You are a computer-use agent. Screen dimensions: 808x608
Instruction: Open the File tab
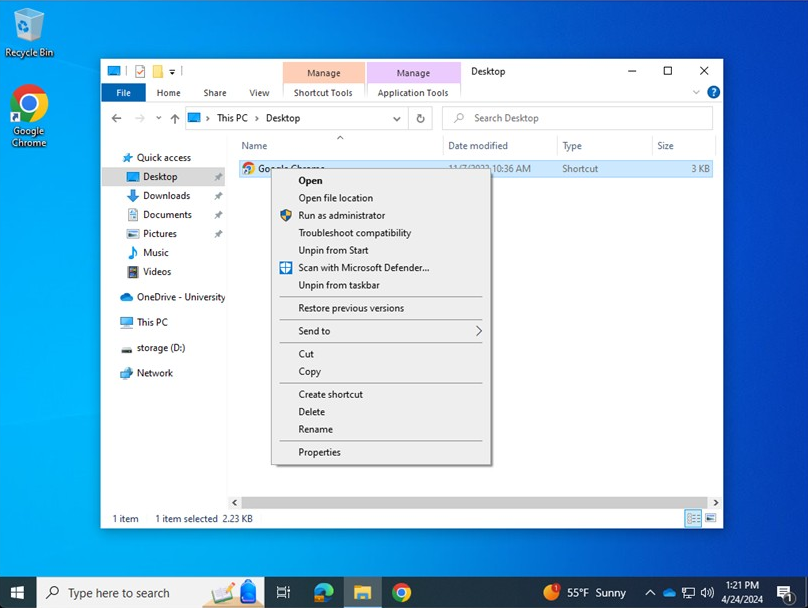tap(124, 93)
